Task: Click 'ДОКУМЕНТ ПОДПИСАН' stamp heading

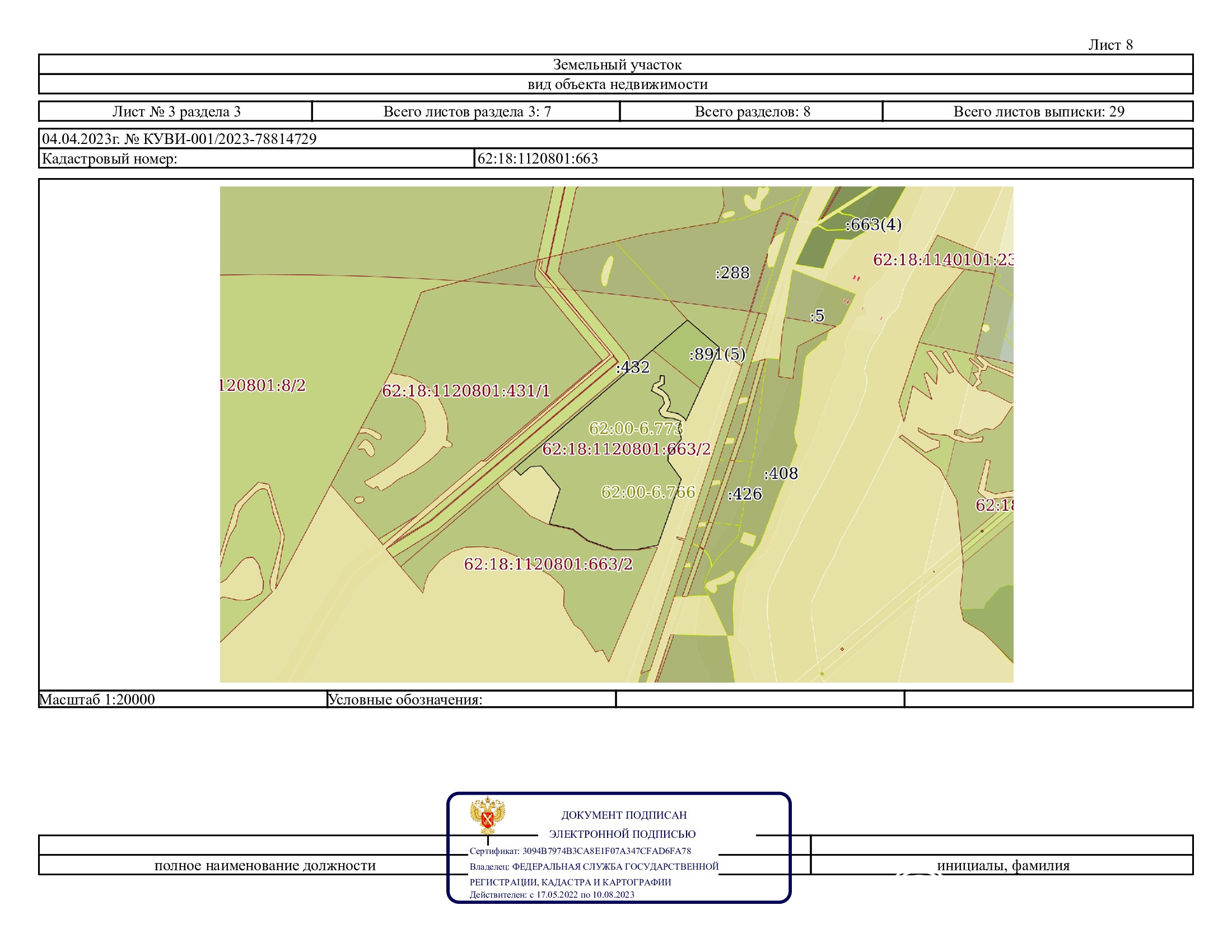Action: [624, 815]
